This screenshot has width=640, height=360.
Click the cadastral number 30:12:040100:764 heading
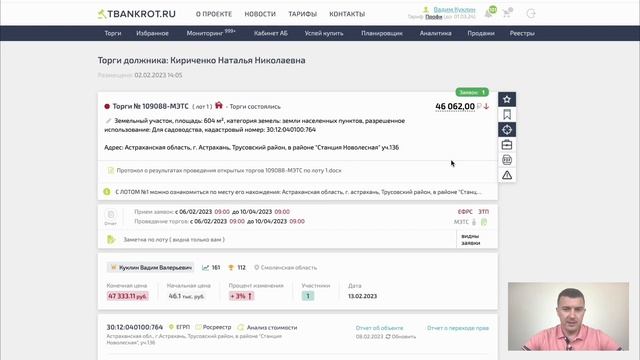pyautogui.click(x=135, y=327)
